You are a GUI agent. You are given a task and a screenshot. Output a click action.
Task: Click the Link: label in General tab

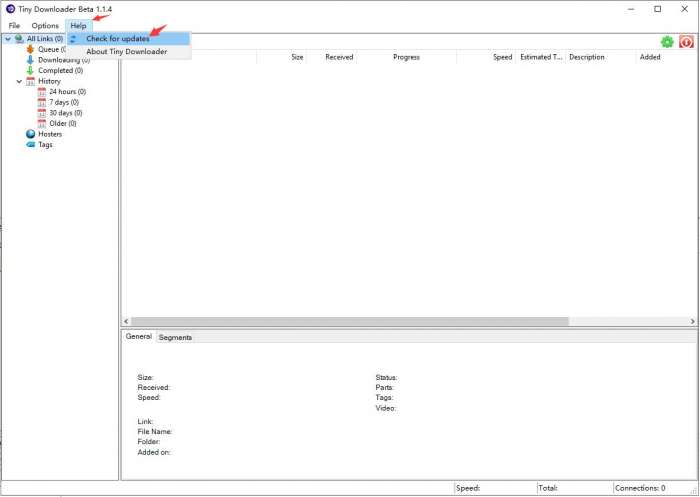[145, 421]
